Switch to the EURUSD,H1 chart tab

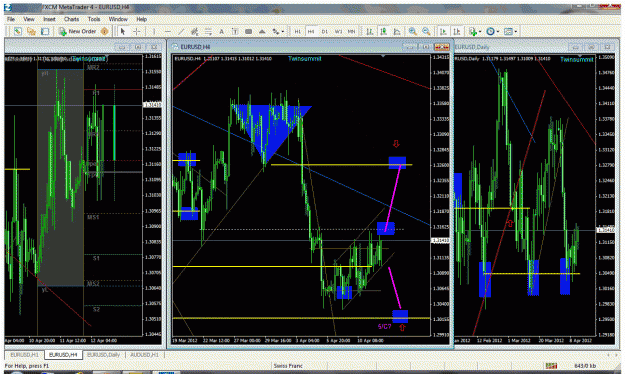(24, 354)
